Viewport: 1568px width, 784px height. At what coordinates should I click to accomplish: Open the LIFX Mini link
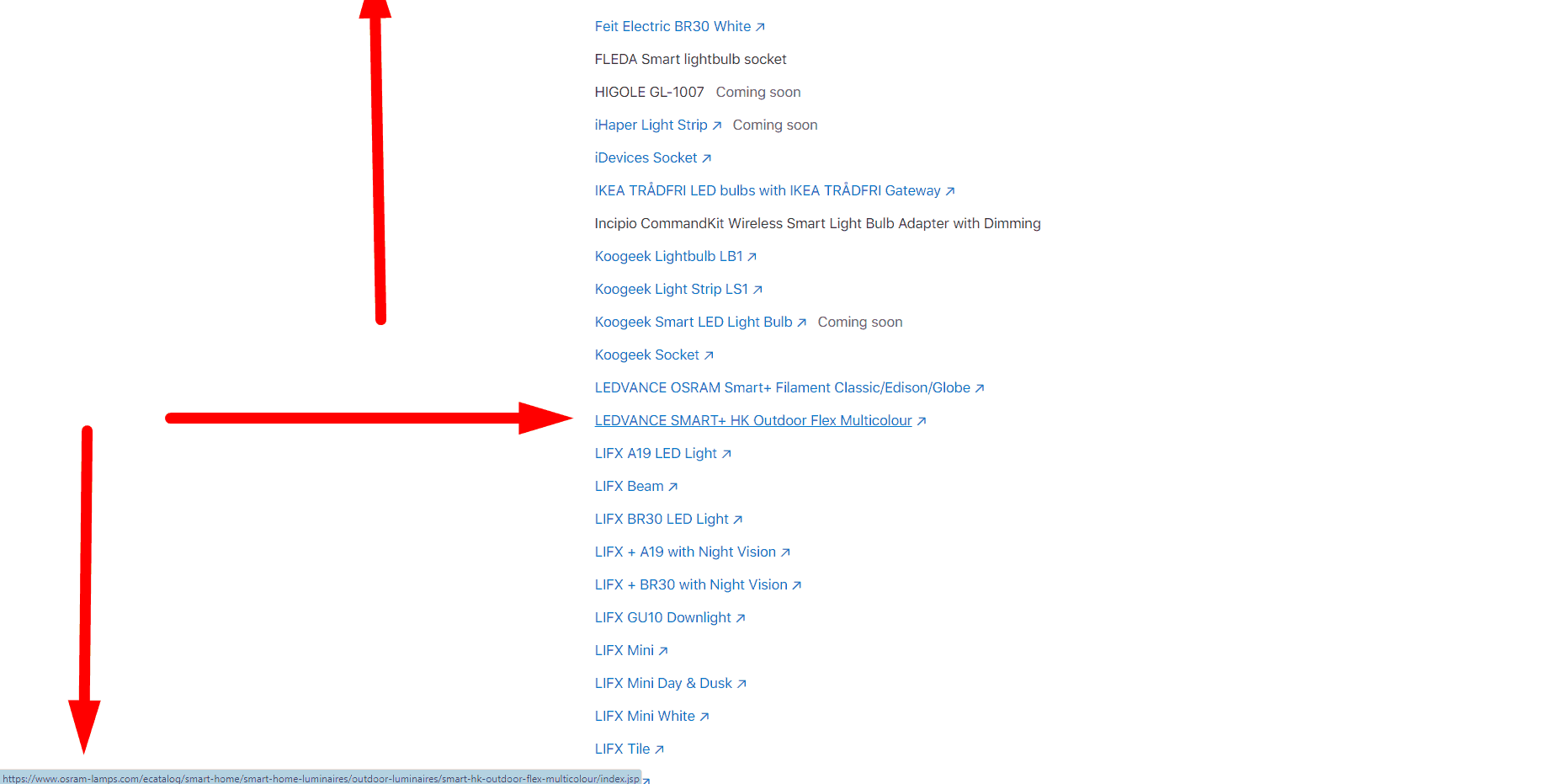[624, 650]
